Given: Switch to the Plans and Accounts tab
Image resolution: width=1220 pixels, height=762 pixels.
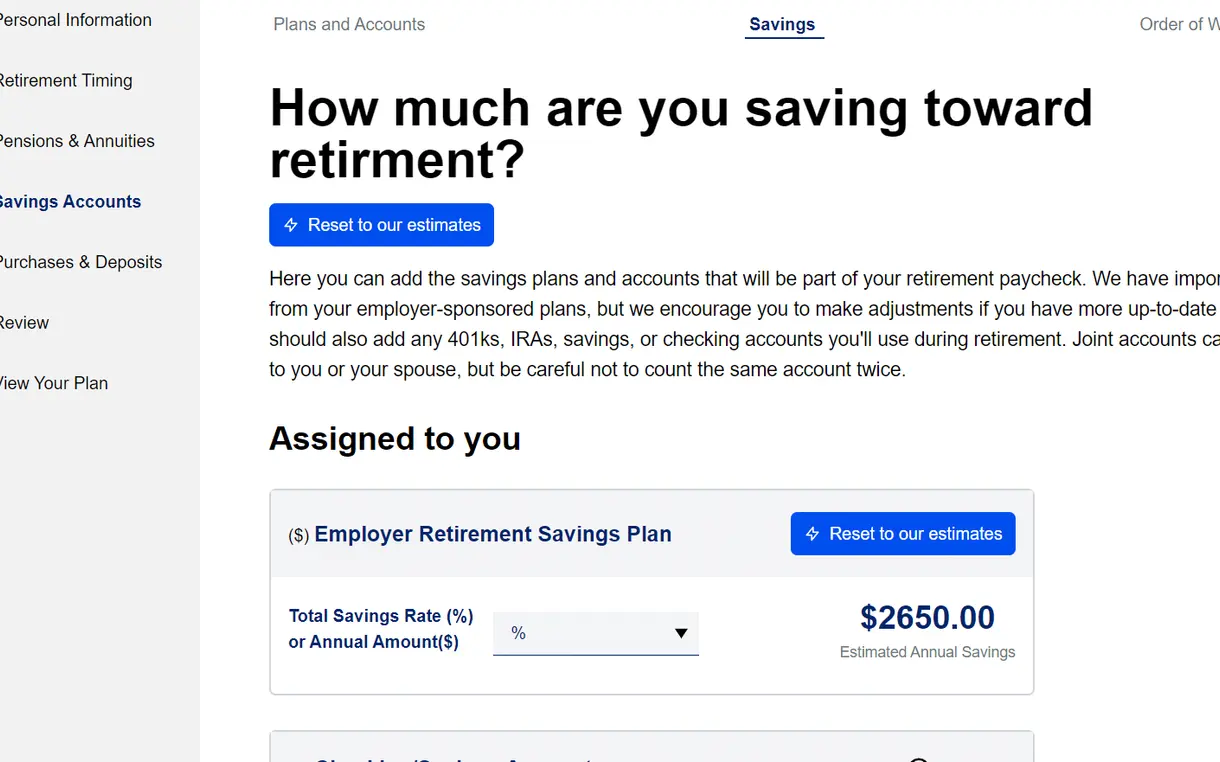Looking at the screenshot, I should [x=349, y=24].
